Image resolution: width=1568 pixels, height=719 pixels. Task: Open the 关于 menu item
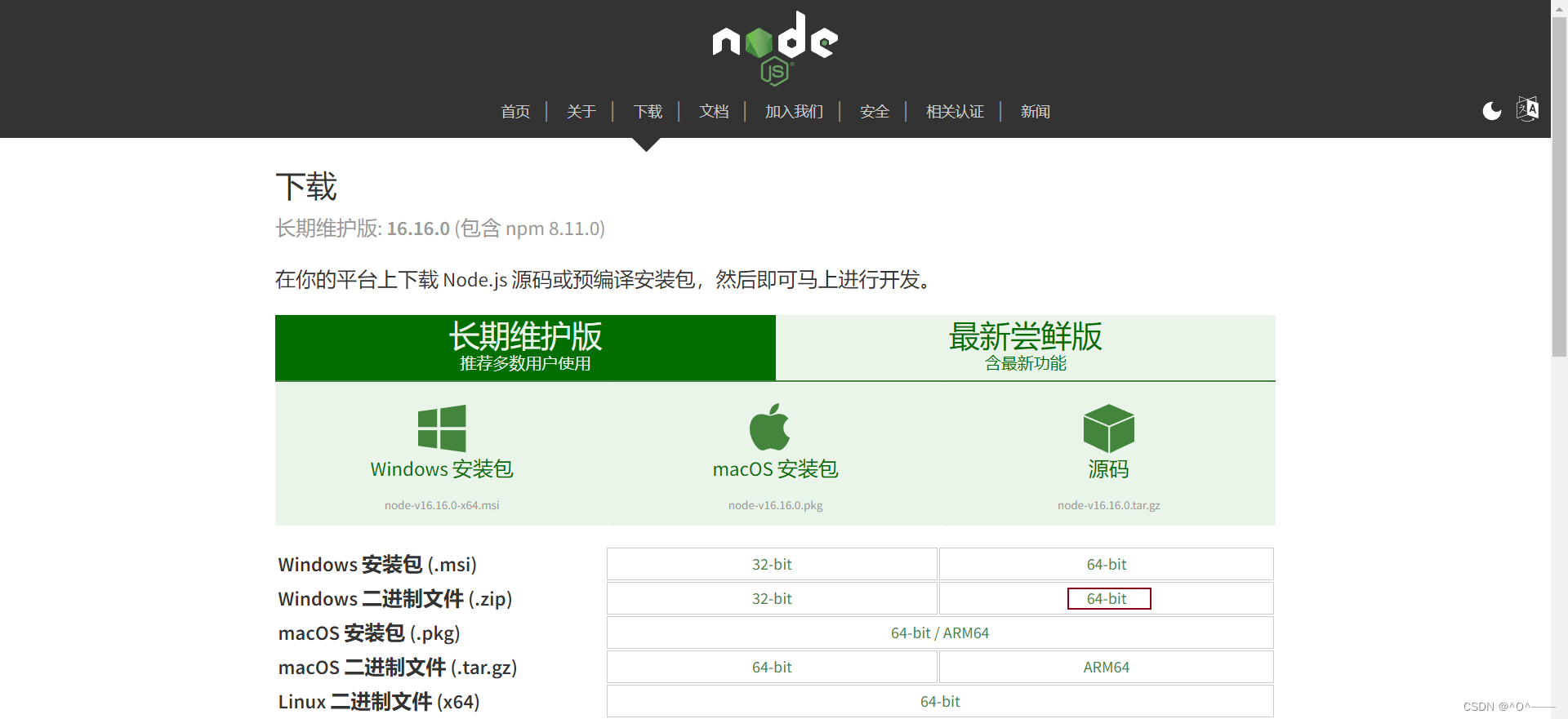point(581,112)
